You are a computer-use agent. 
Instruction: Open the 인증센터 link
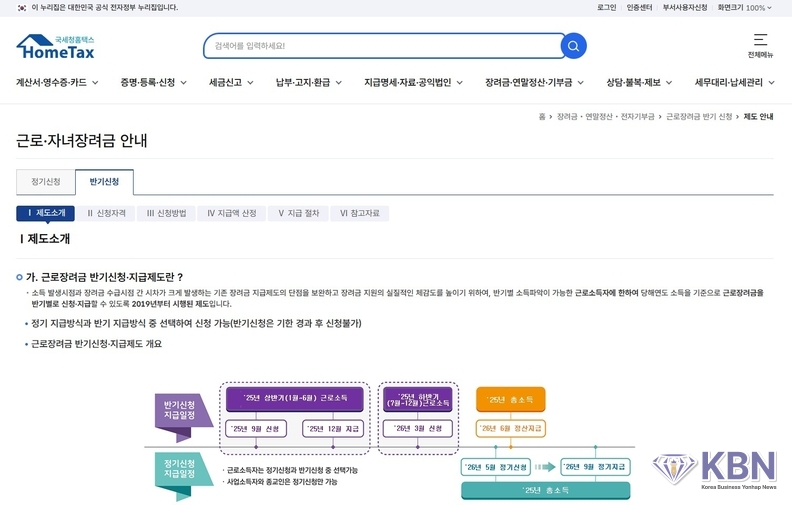(639, 7)
